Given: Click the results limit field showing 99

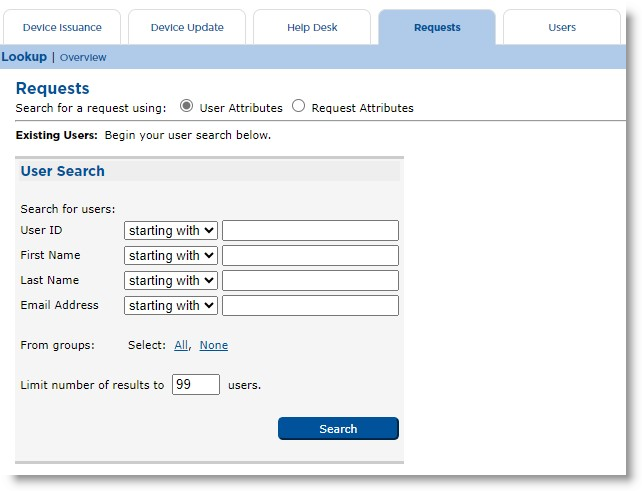Looking at the screenshot, I should tap(196, 385).
